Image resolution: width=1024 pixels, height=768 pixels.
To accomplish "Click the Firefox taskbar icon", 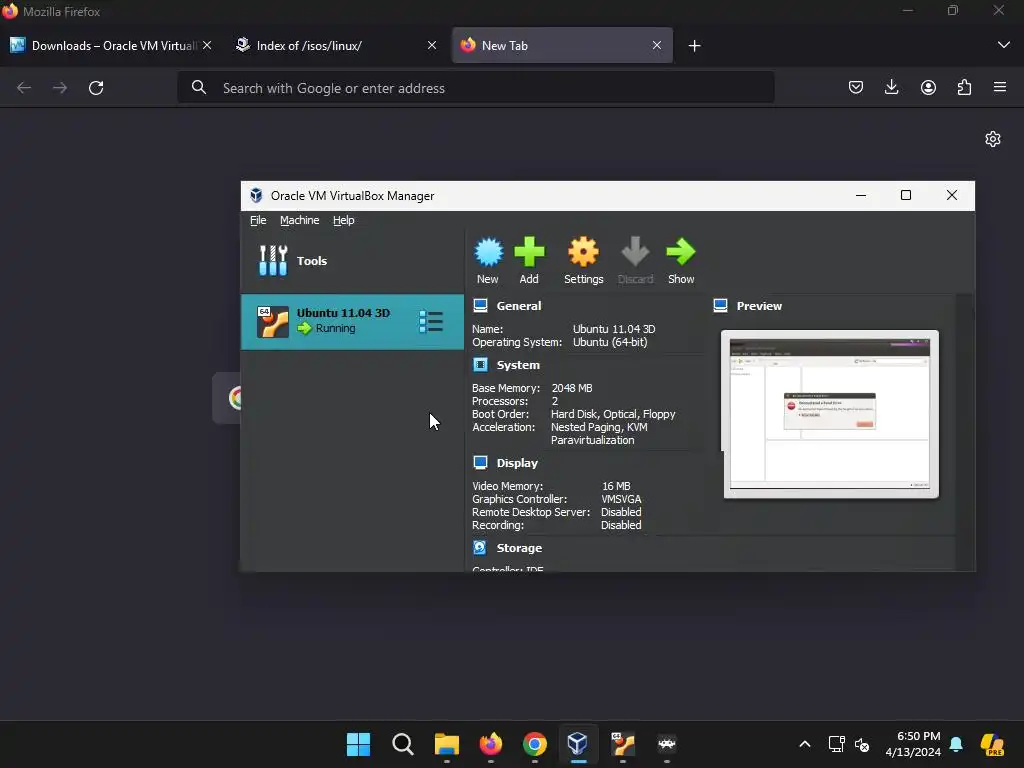I will [x=490, y=744].
